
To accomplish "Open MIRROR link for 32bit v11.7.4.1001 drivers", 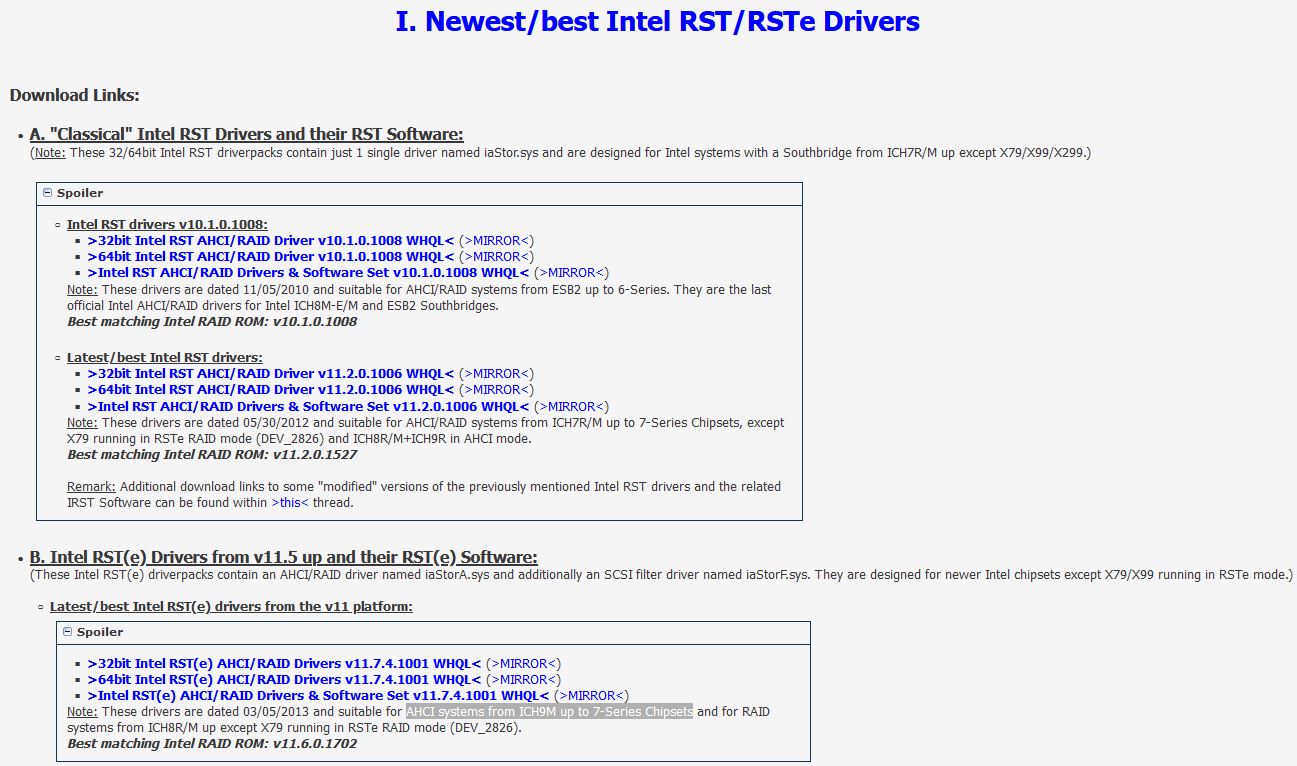I will [524, 664].
